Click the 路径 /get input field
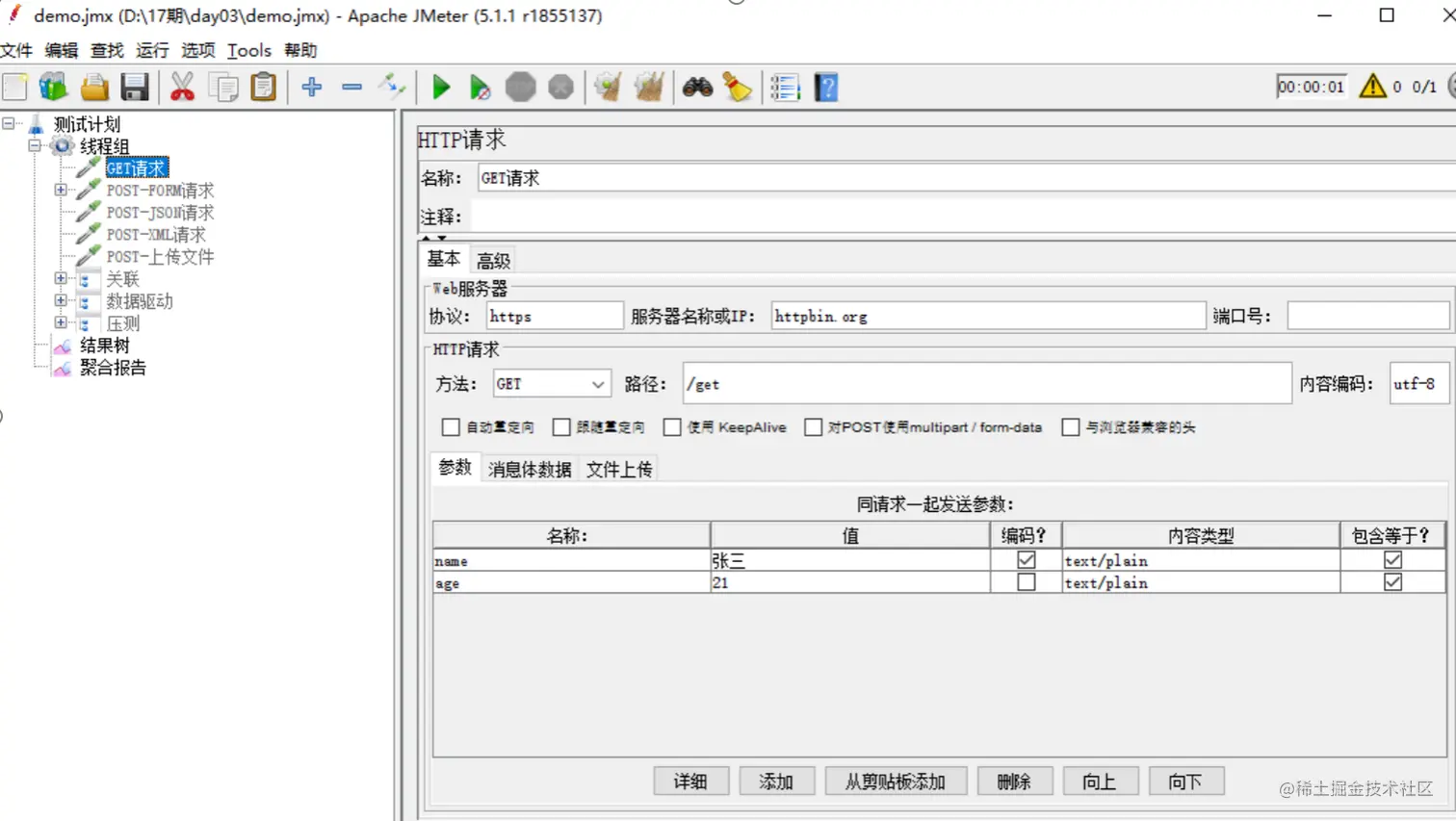 987,384
